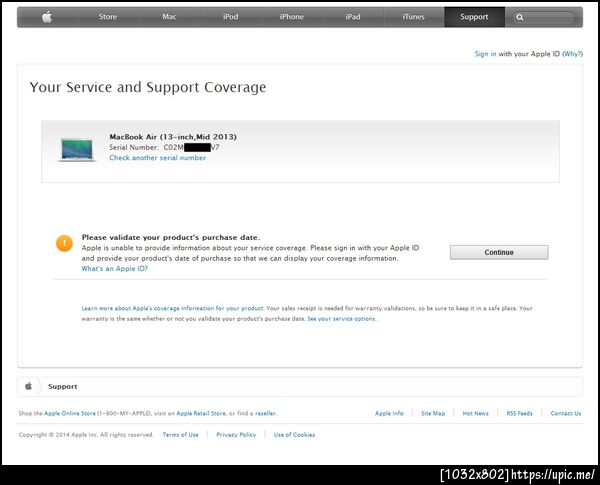This screenshot has width=600, height=485.
Task: Click the orange warning exclamation icon
Action: click(64, 243)
